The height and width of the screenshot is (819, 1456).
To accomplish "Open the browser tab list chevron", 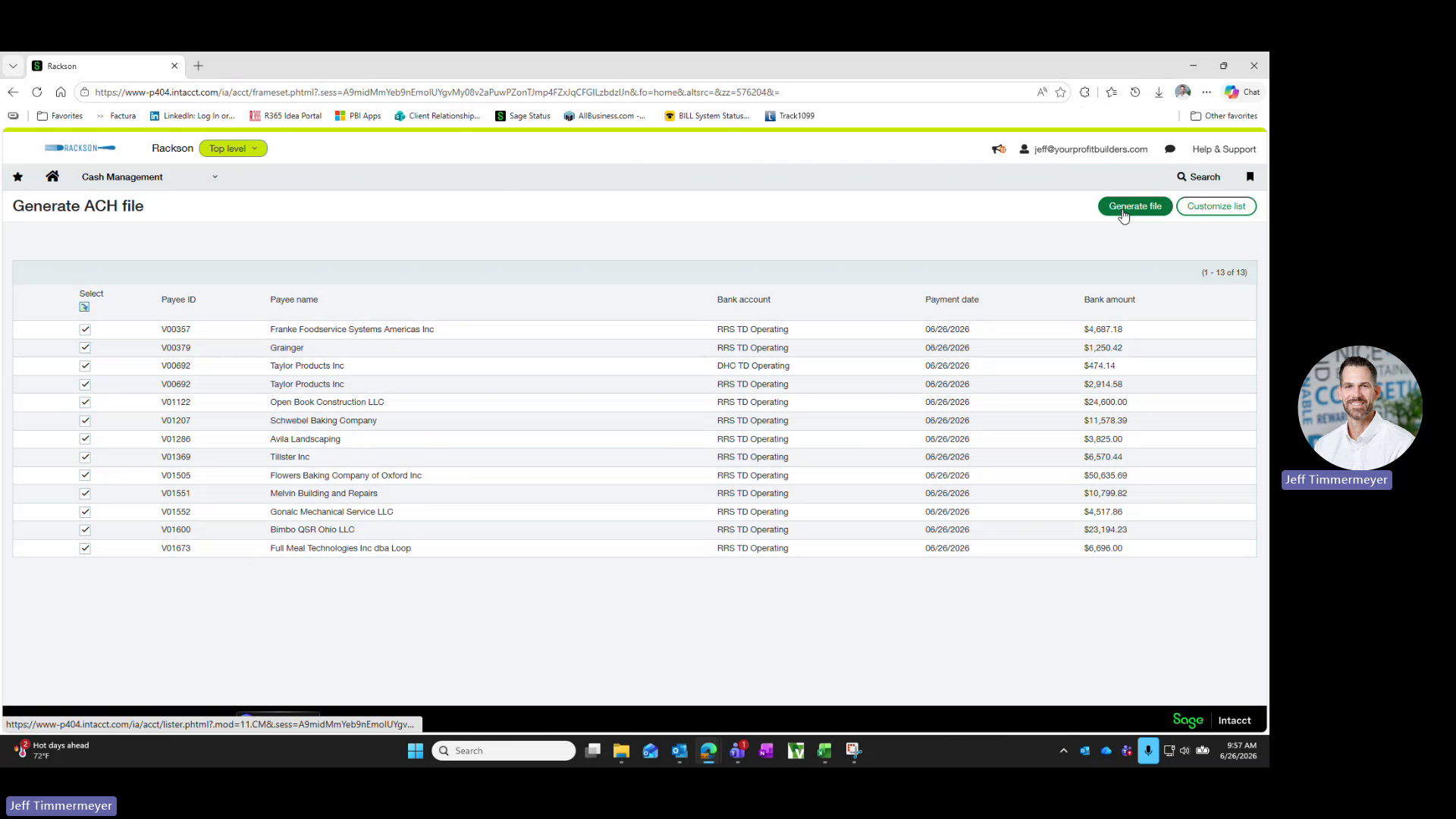I will [x=13, y=66].
